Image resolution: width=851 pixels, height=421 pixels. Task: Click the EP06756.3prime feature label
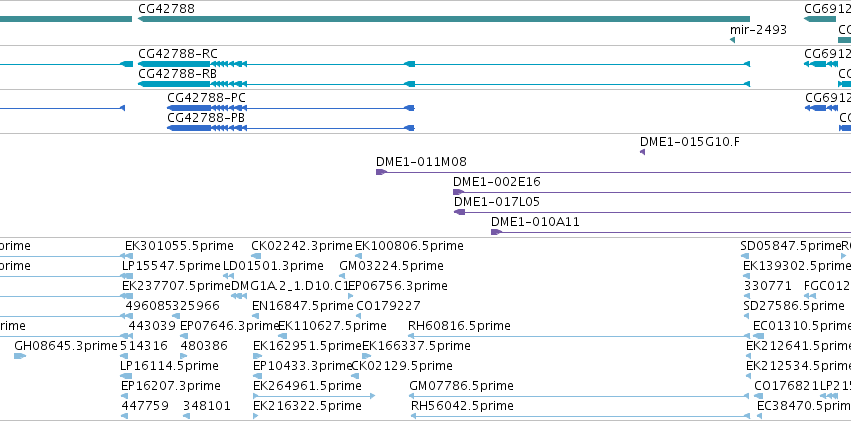click(398, 286)
